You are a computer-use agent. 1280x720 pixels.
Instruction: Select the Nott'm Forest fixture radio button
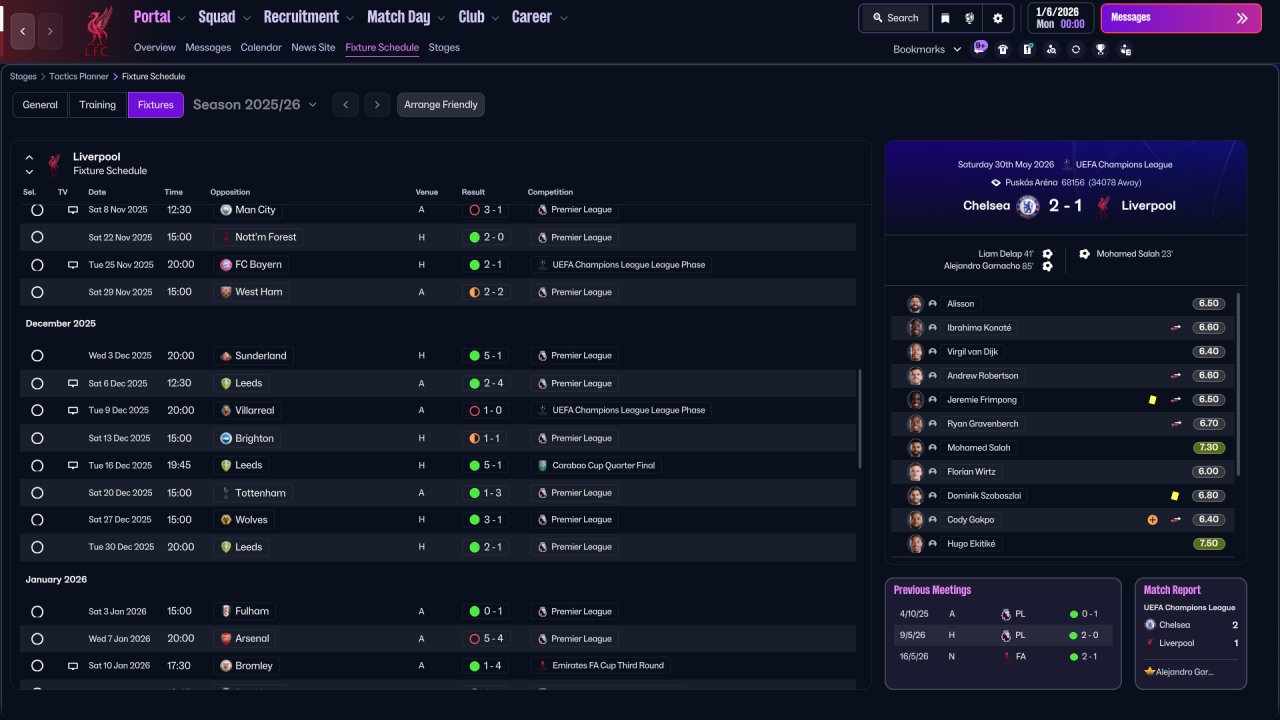point(37,237)
